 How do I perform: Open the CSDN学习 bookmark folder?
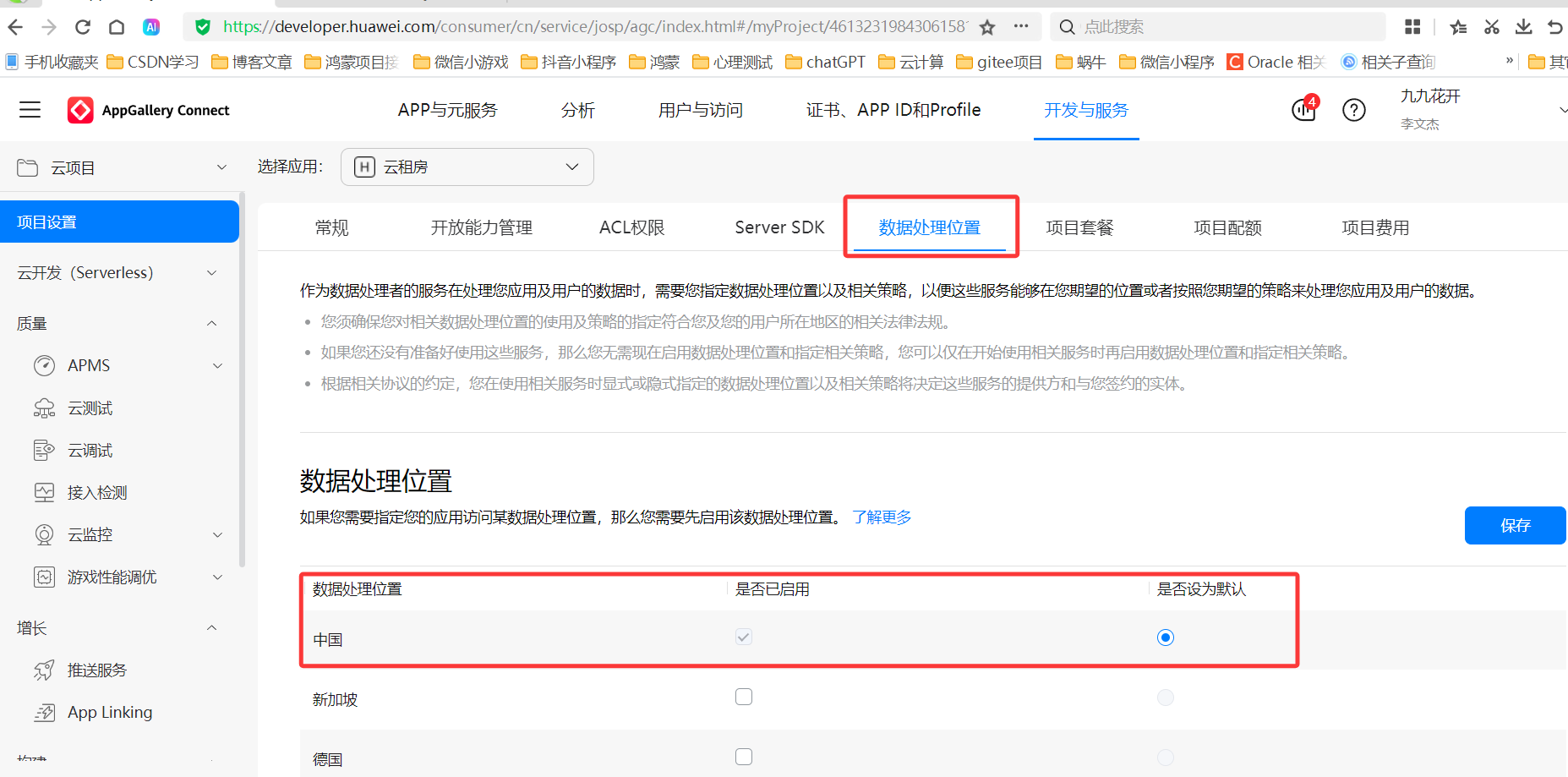pos(153,62)
